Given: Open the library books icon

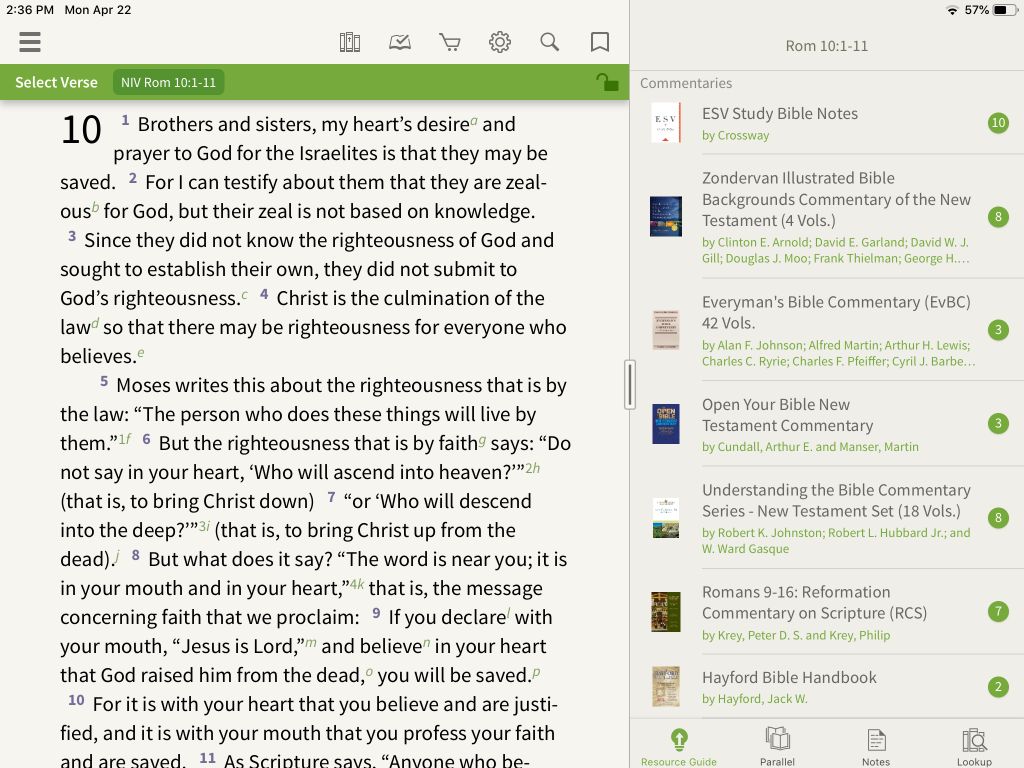Looking at the screenshot, I should (350, 42).
